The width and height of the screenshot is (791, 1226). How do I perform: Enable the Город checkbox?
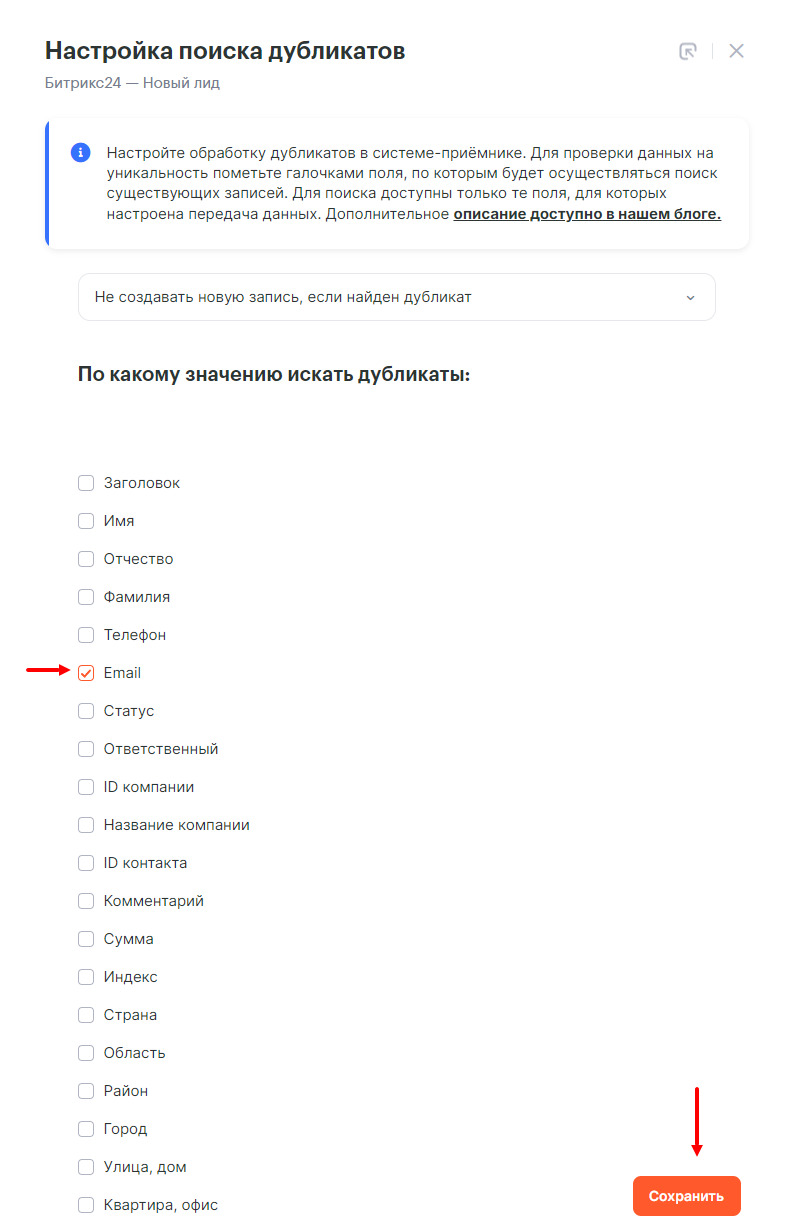[x=86, y=1129]
